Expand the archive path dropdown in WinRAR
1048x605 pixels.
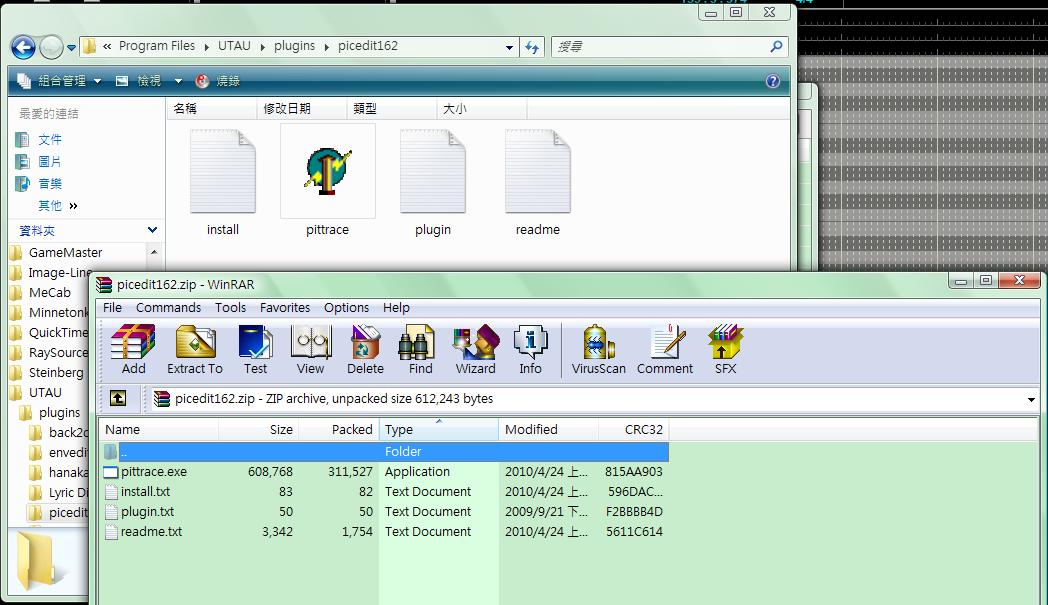pyautogui.click(x=1031, y=399)
